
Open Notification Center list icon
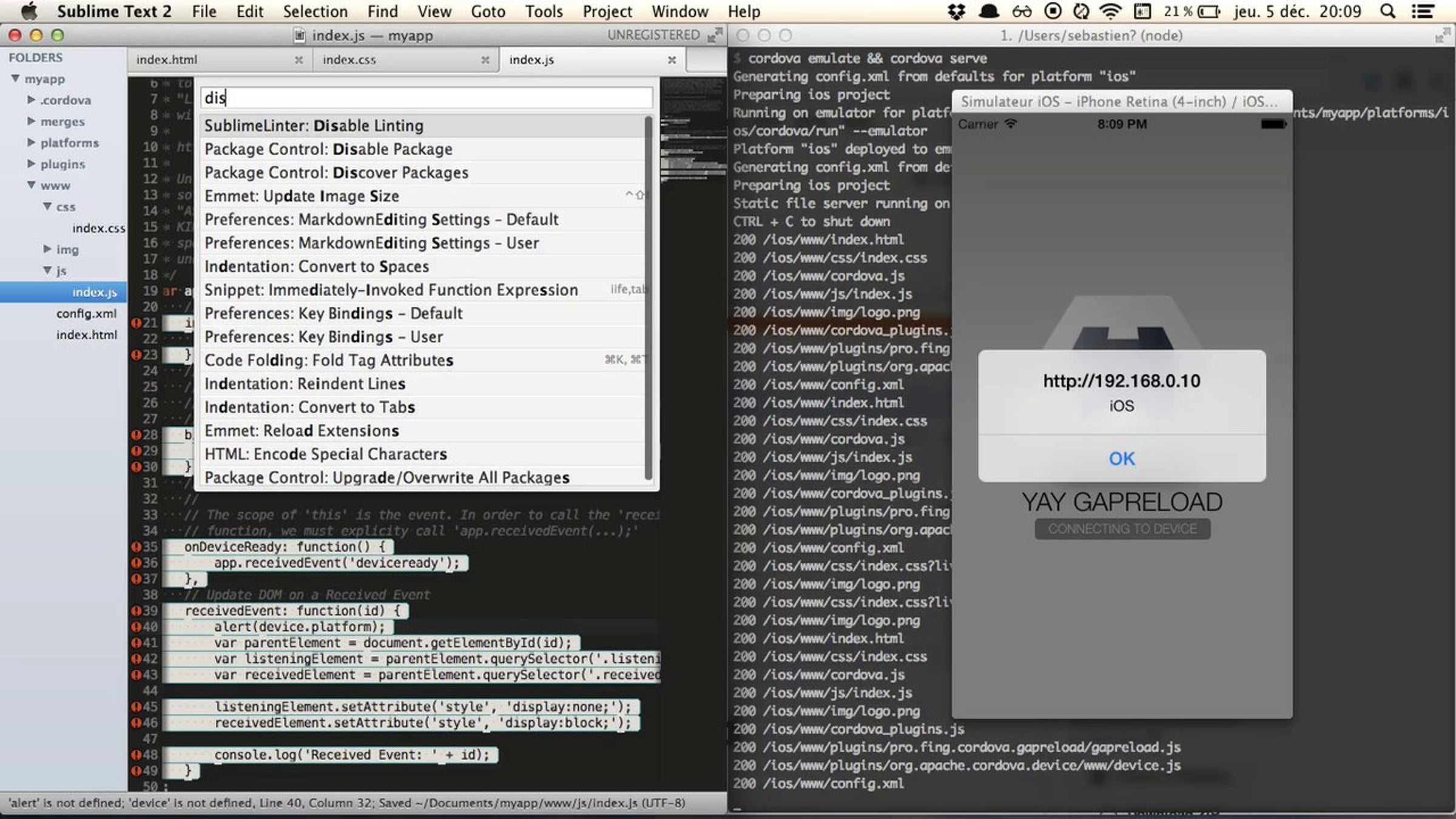click(1423, 11)
